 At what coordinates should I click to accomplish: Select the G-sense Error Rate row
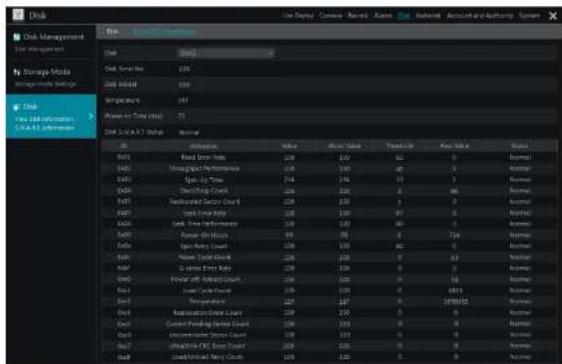(x=329, y=268)
